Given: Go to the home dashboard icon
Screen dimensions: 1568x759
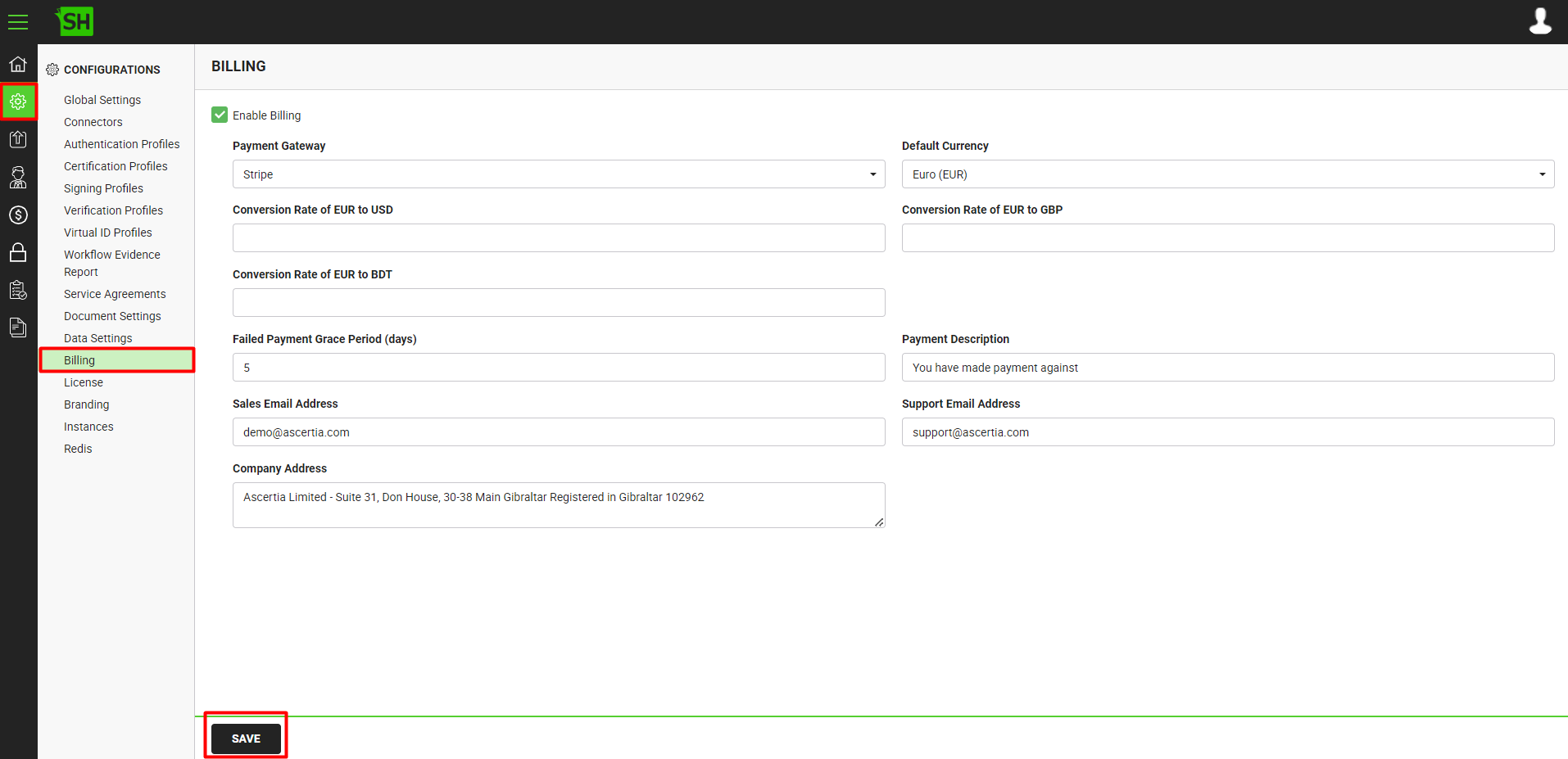Looking at the screenshot, I should 18,64.
